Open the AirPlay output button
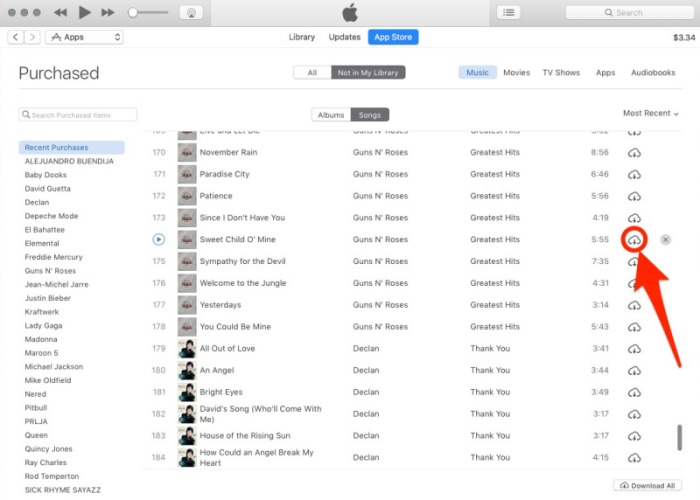Viewport: 700px width, 500px height. click(191, 12)
